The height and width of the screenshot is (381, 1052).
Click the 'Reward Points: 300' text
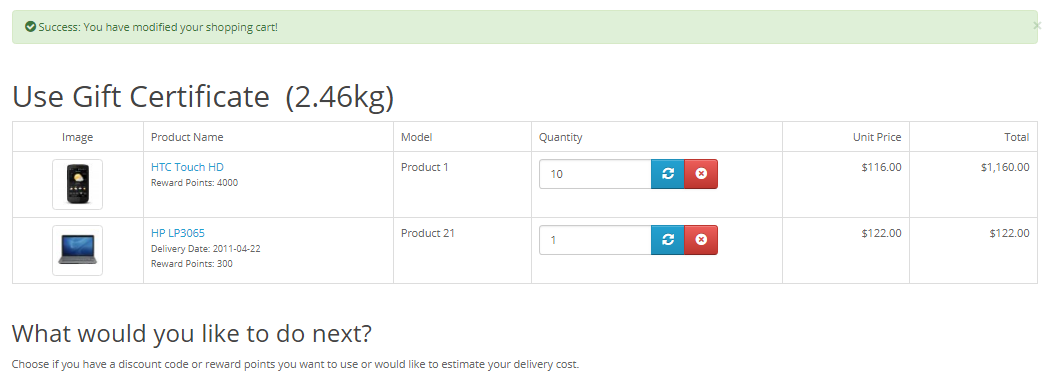click(x=192, y=264)
